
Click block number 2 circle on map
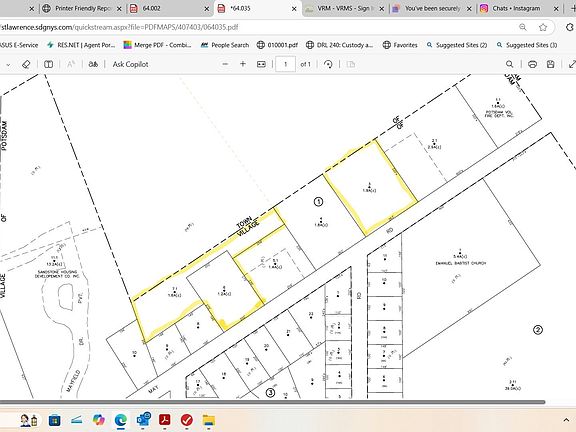pos(538,330)
